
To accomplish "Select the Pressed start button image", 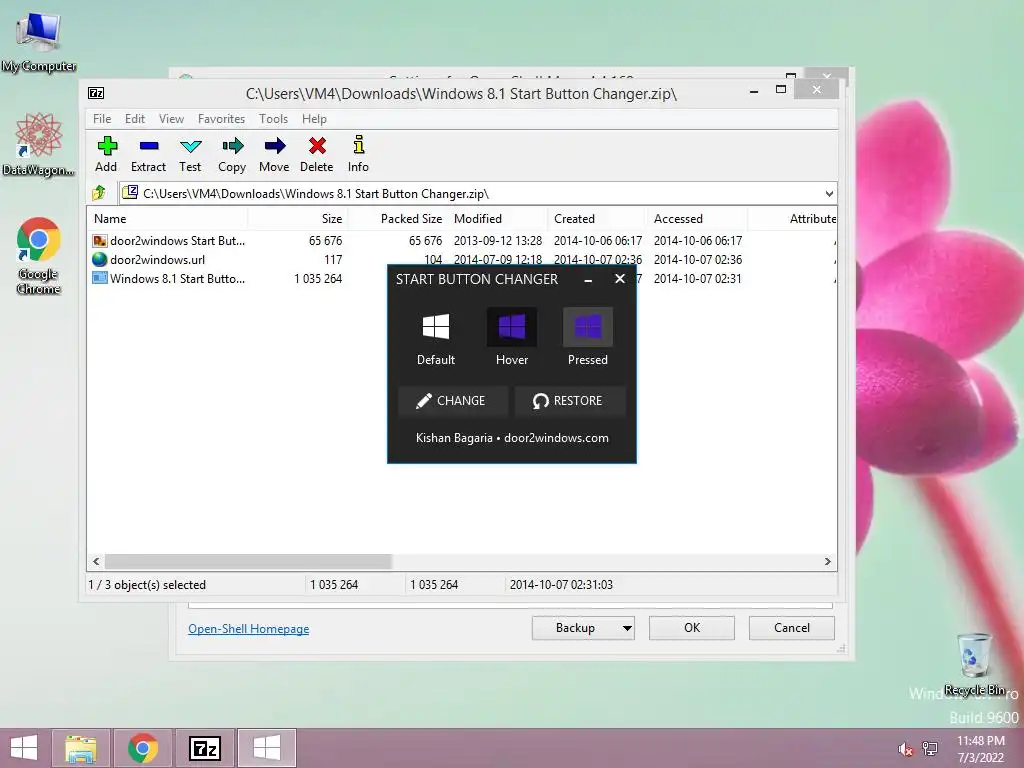I will [x=588, y=327].
